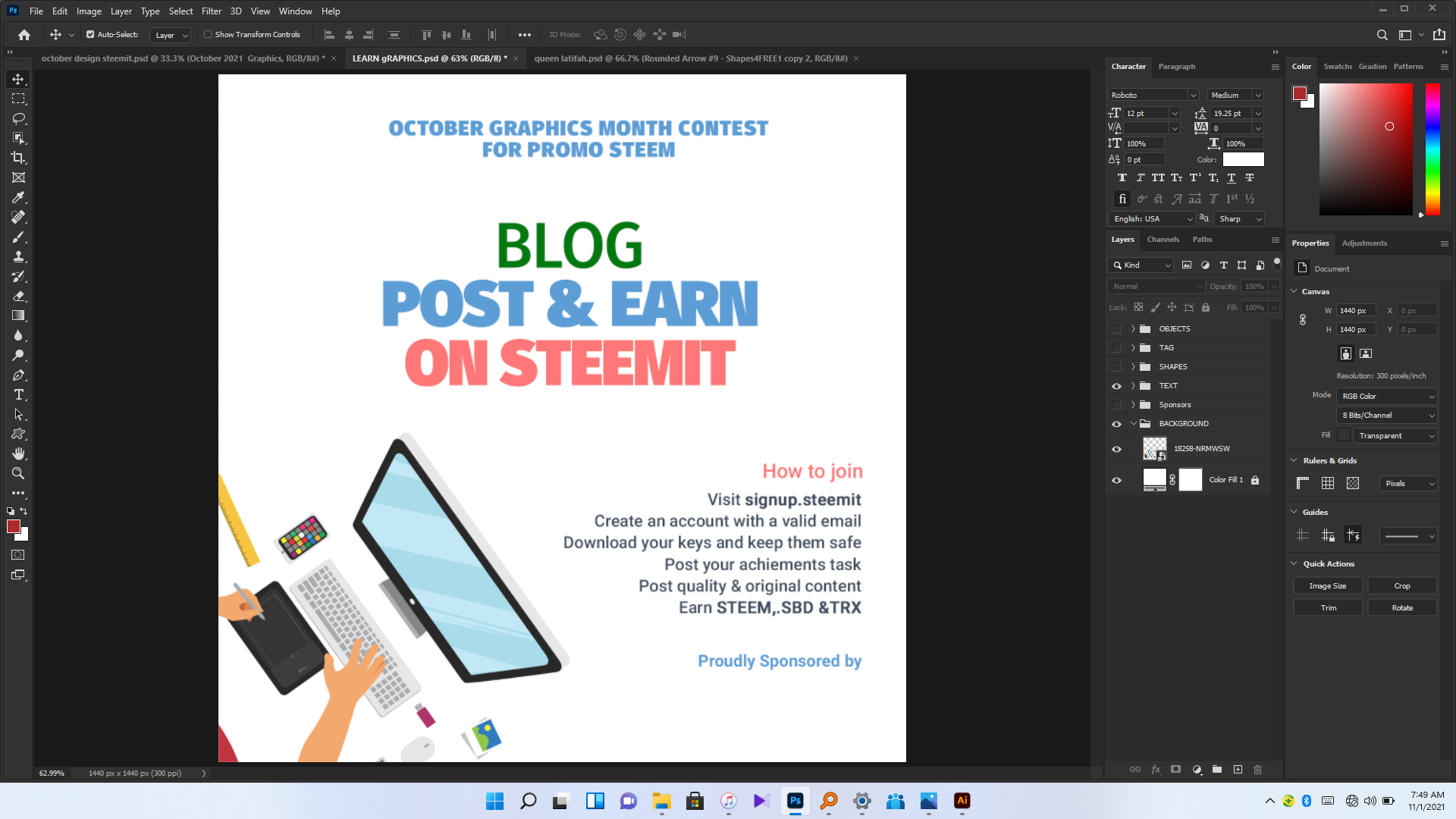This screenshot has width=1456, height=819.
Task: Switch to the Channels tab
Action: 1163,240
